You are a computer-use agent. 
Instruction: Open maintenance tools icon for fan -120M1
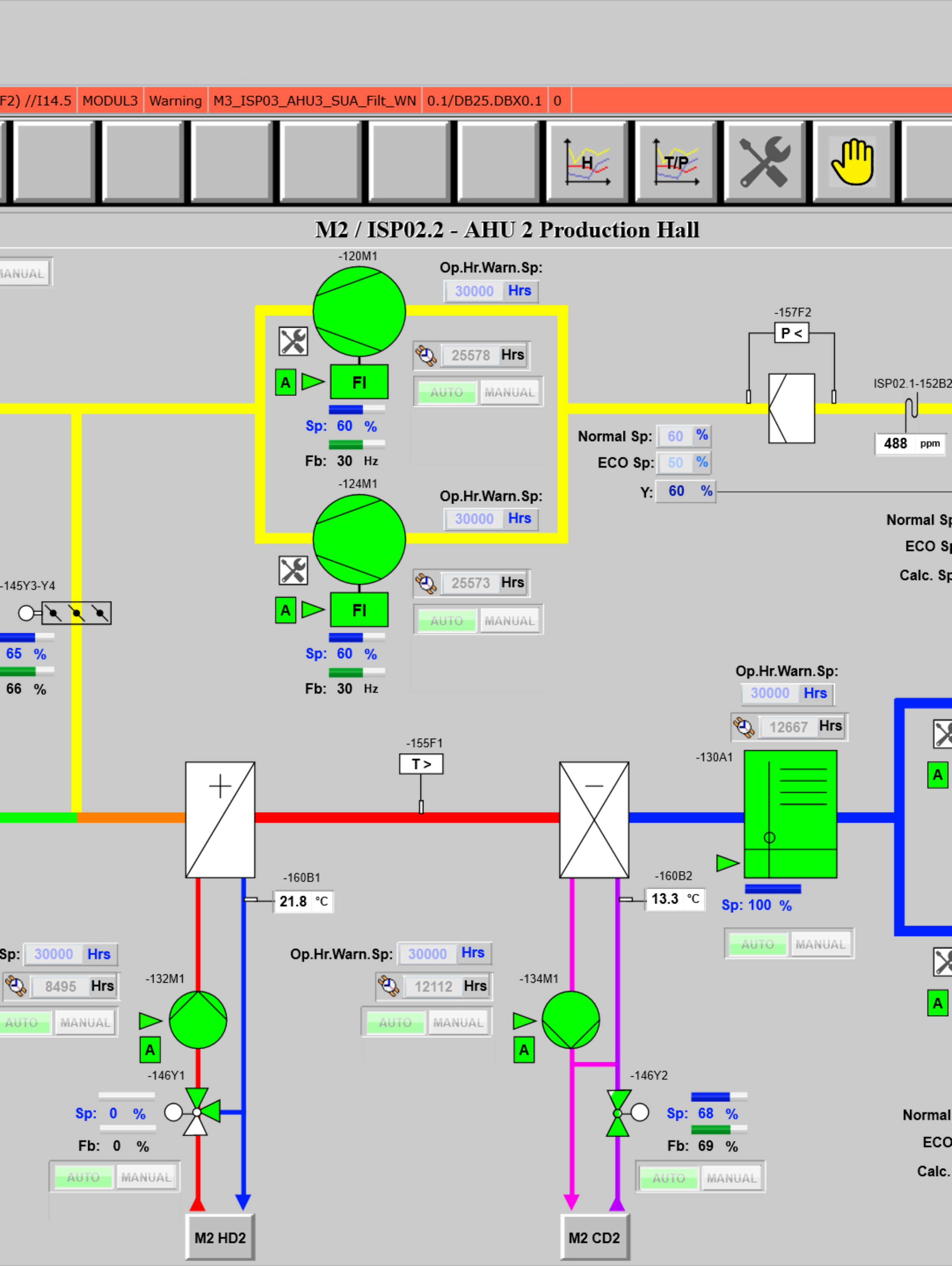coord(293,342)
